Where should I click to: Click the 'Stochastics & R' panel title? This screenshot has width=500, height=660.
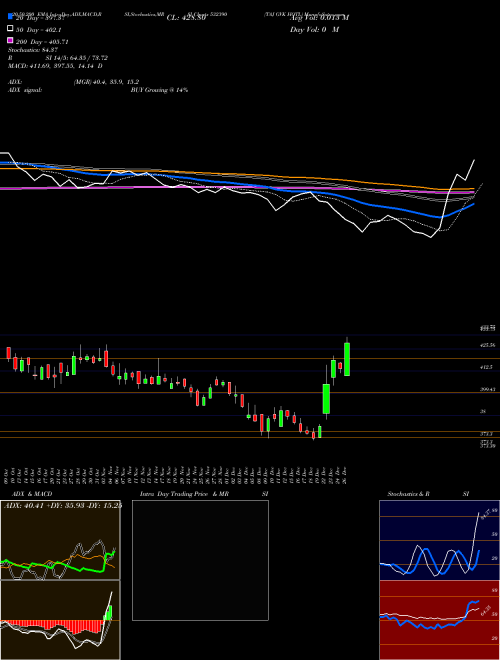point(409,494)
